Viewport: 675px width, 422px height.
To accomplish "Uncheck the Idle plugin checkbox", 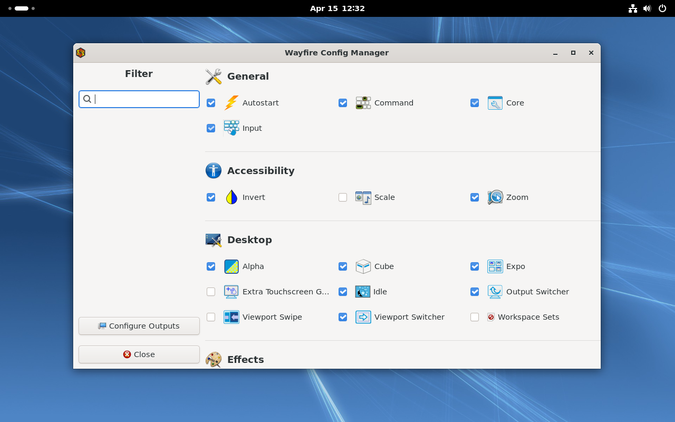I will point(343,292).
